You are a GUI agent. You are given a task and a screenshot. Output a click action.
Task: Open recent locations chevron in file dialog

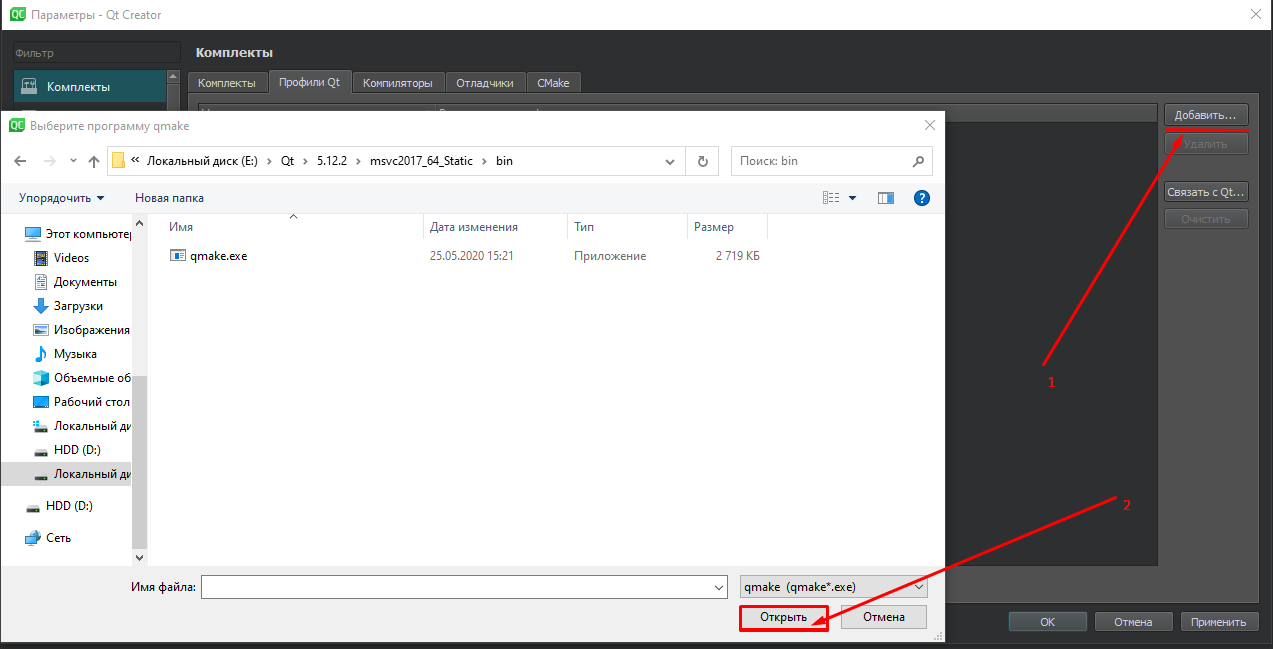tap(73, 161)
